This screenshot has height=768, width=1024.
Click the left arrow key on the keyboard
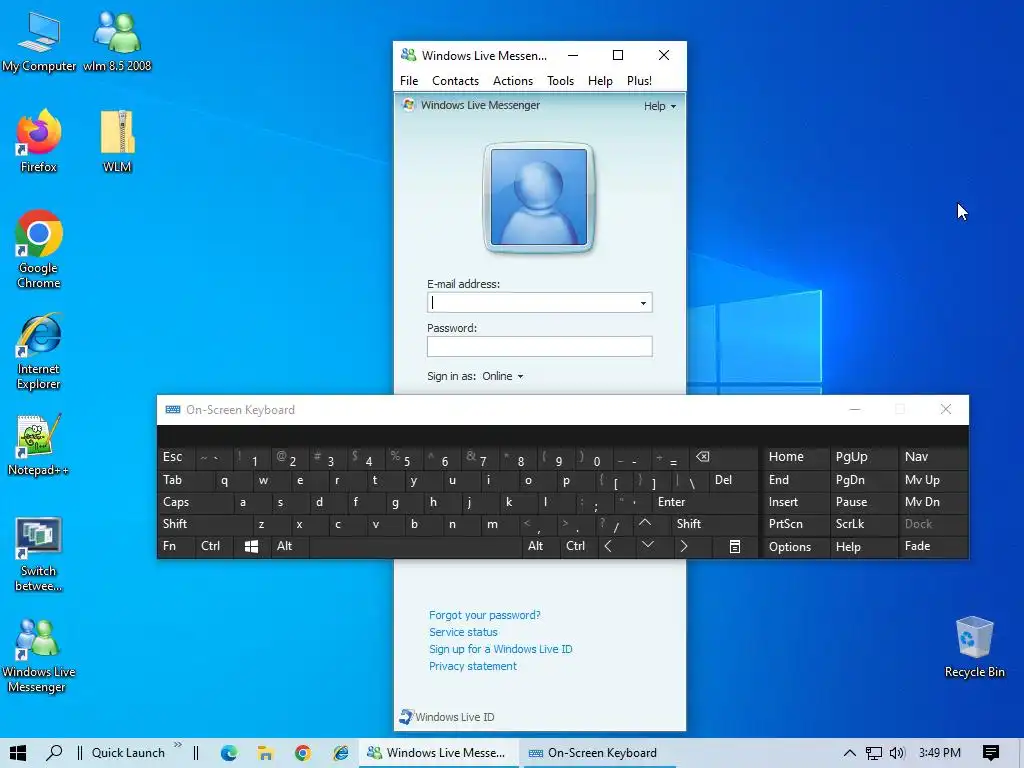[608, 546]
